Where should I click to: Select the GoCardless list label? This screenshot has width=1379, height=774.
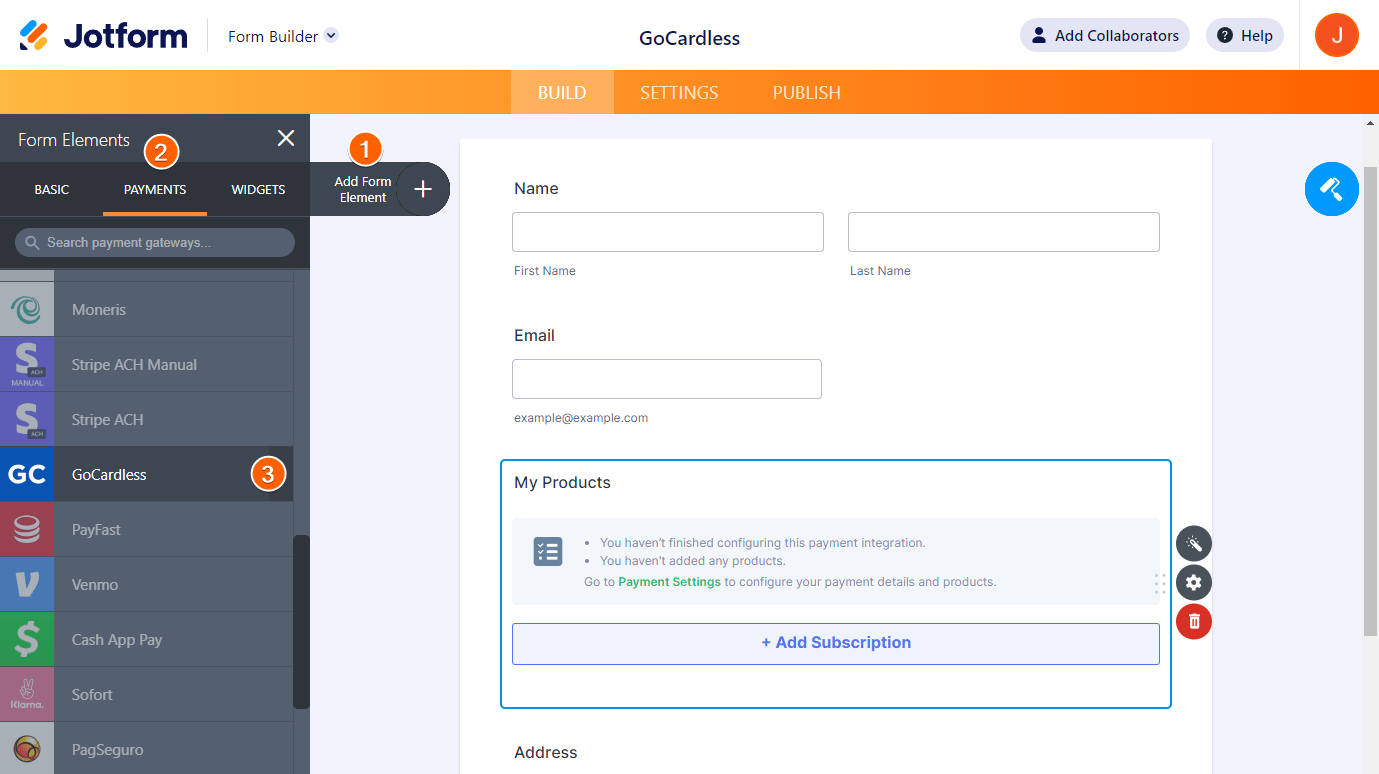[x=109, y=474]
